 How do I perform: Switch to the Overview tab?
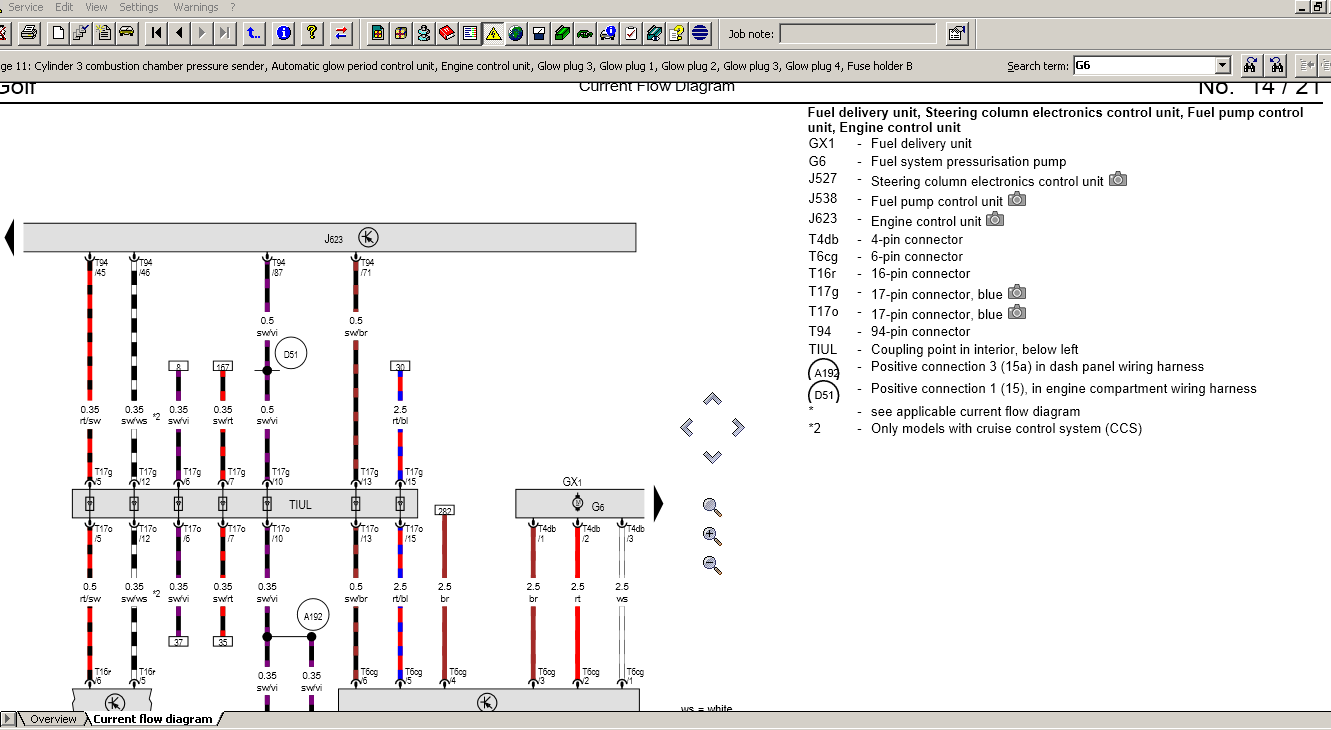(53, 719)
